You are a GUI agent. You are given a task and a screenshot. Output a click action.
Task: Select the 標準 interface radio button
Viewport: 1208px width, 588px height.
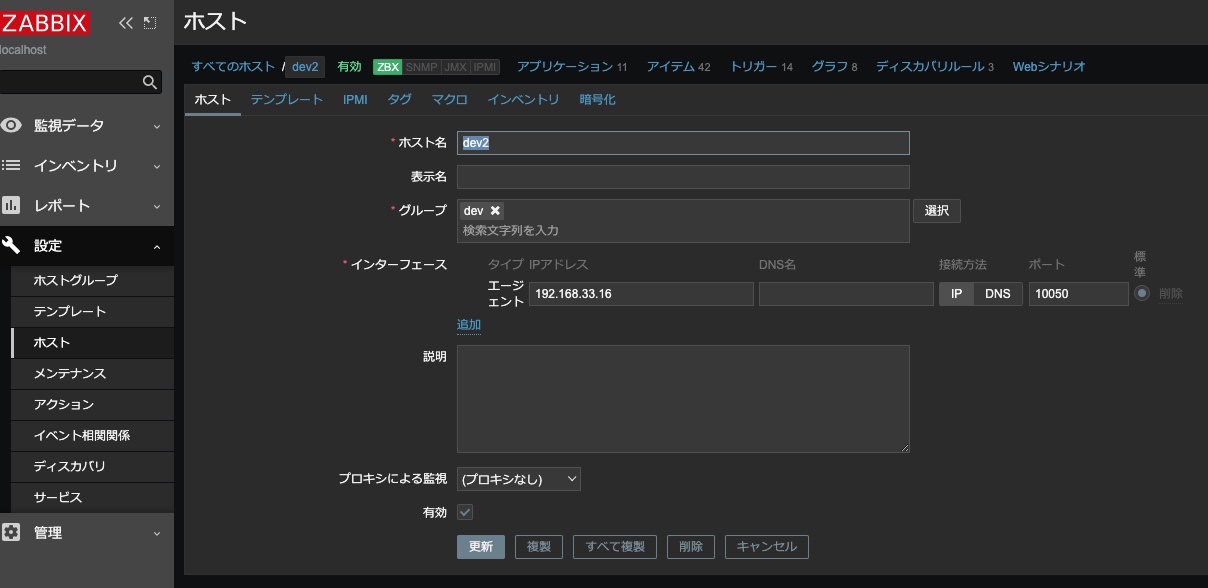[x=1142, y=294]
